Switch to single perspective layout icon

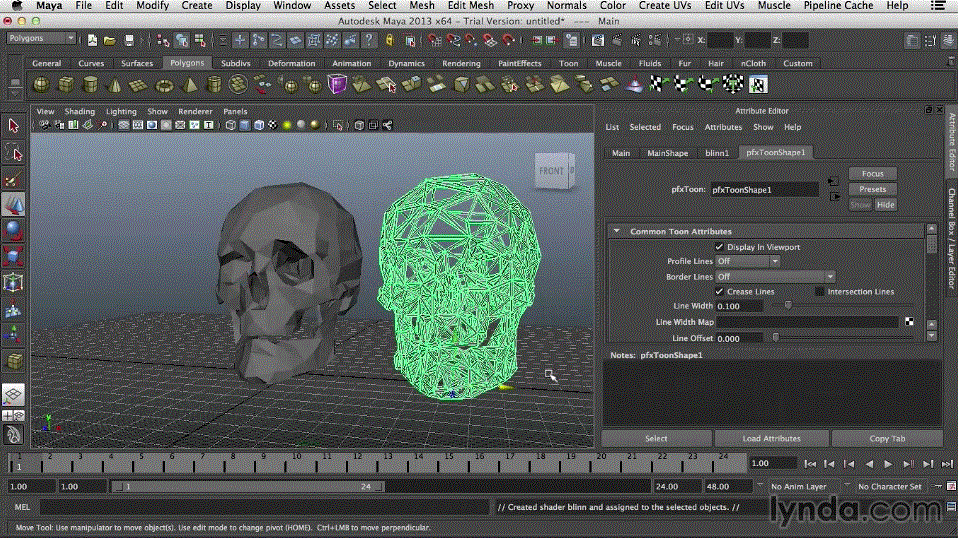(x=13, y=394)
